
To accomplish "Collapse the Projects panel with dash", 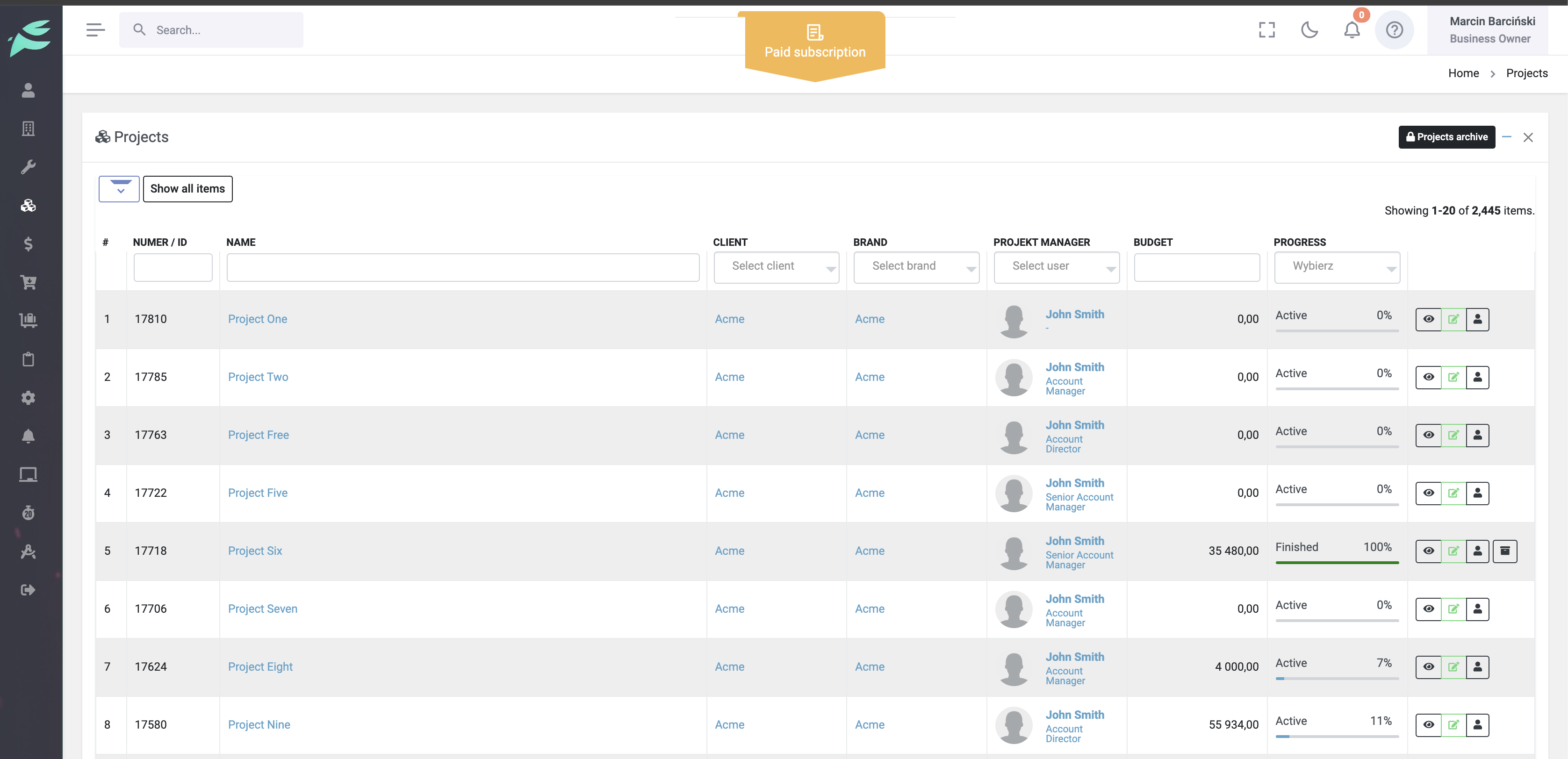I will coord(1506,137).
